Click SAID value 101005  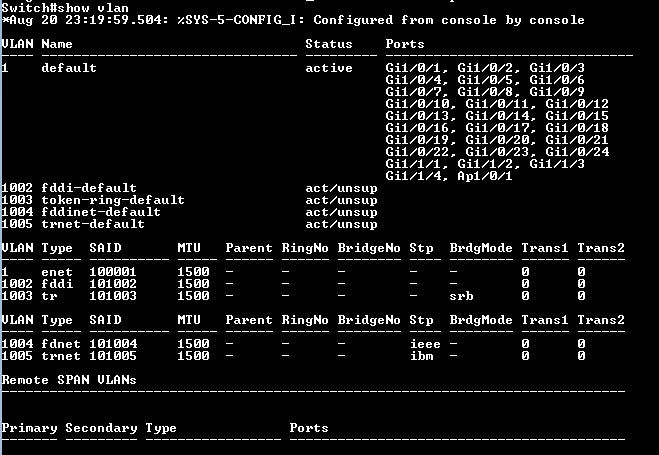(113, 356)
